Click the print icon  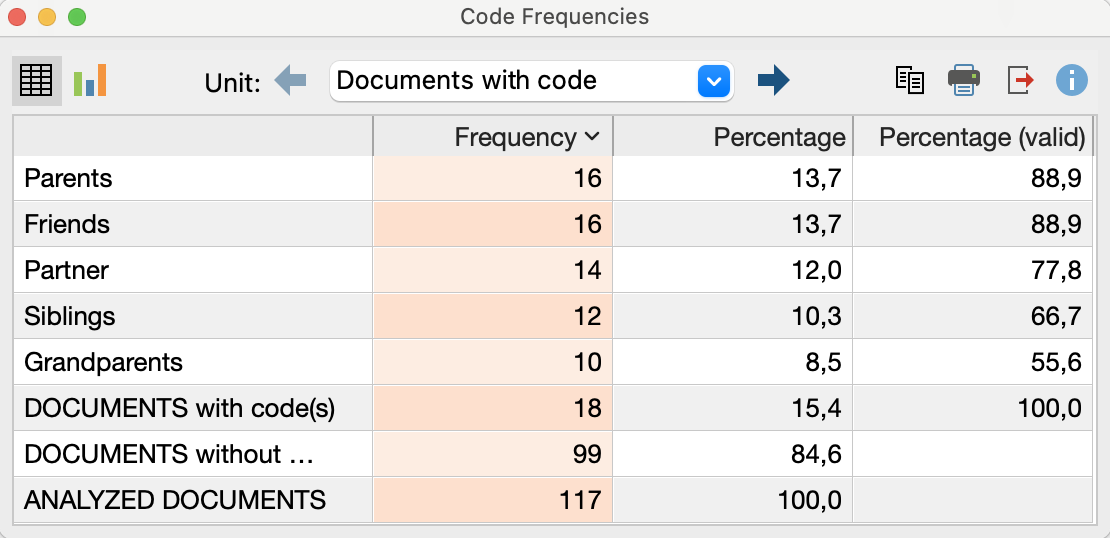point(963,80)
